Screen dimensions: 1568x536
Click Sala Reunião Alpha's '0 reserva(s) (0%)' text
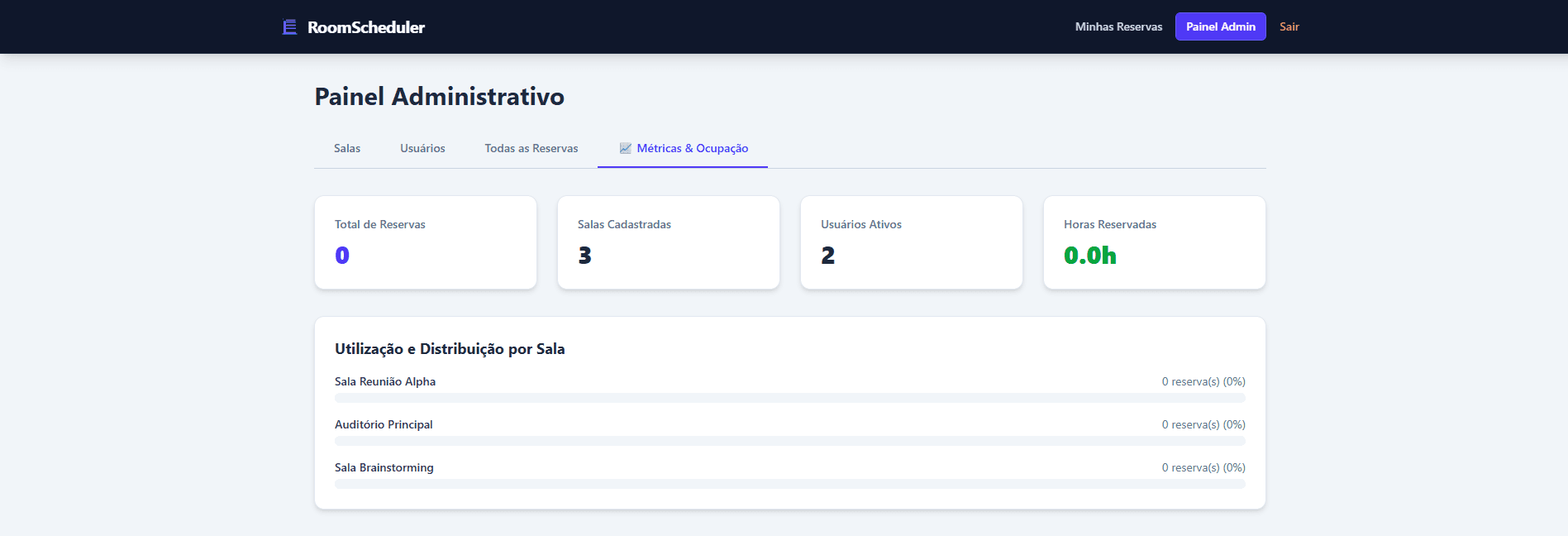point(1203,381)
